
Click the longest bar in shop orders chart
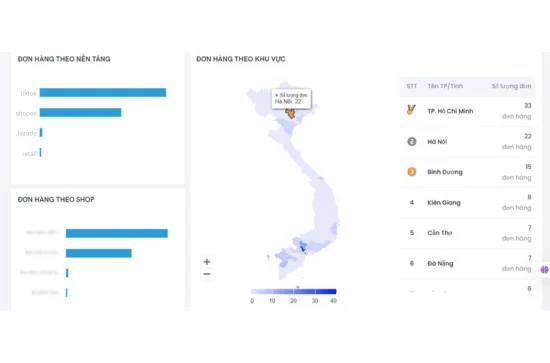coord(117,233)
